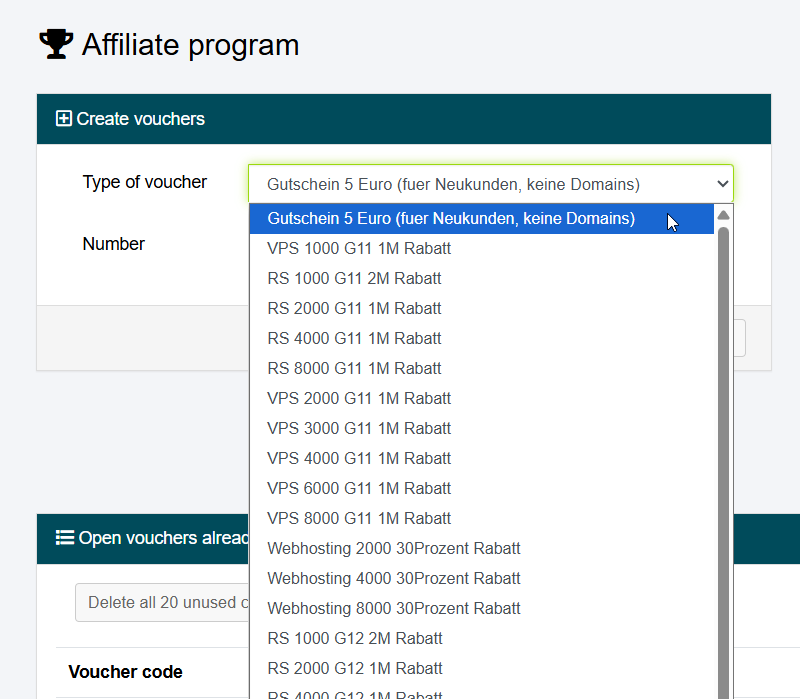
Task: Click the scroll up arrow in dropdown list
Action: (x=724, y=215)
